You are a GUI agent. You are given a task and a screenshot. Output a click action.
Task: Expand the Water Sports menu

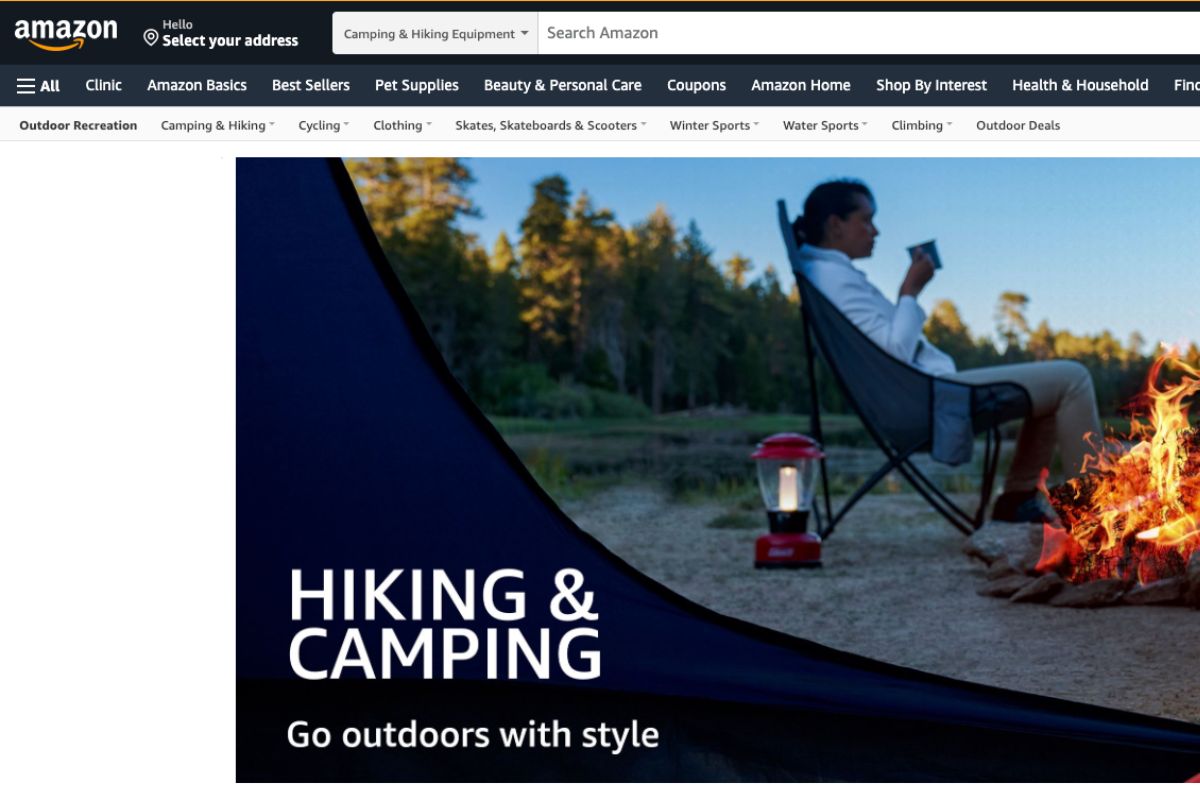(825, 125)
